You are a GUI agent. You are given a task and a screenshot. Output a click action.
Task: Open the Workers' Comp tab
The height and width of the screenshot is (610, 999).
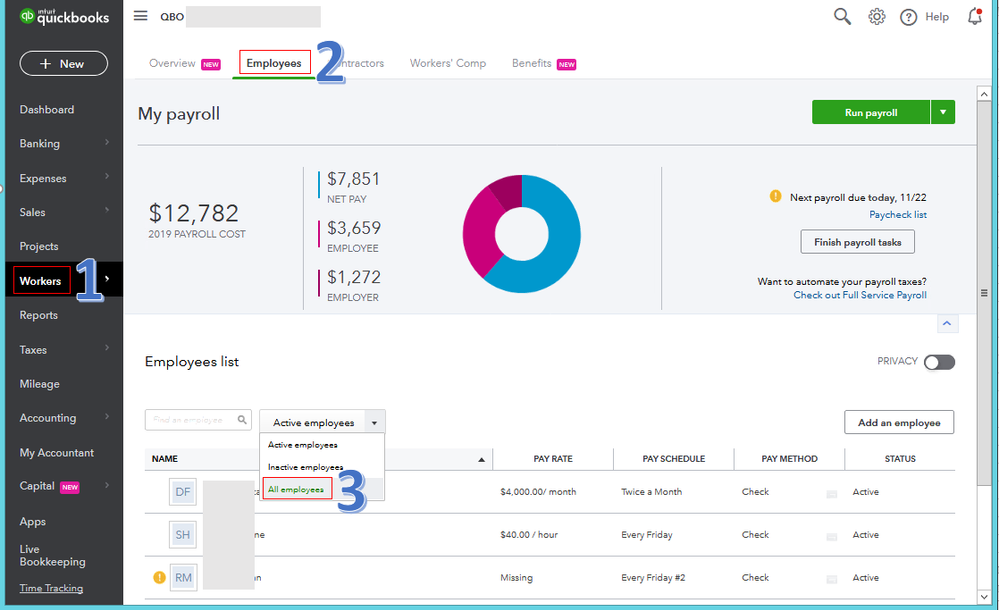point(448,63)
